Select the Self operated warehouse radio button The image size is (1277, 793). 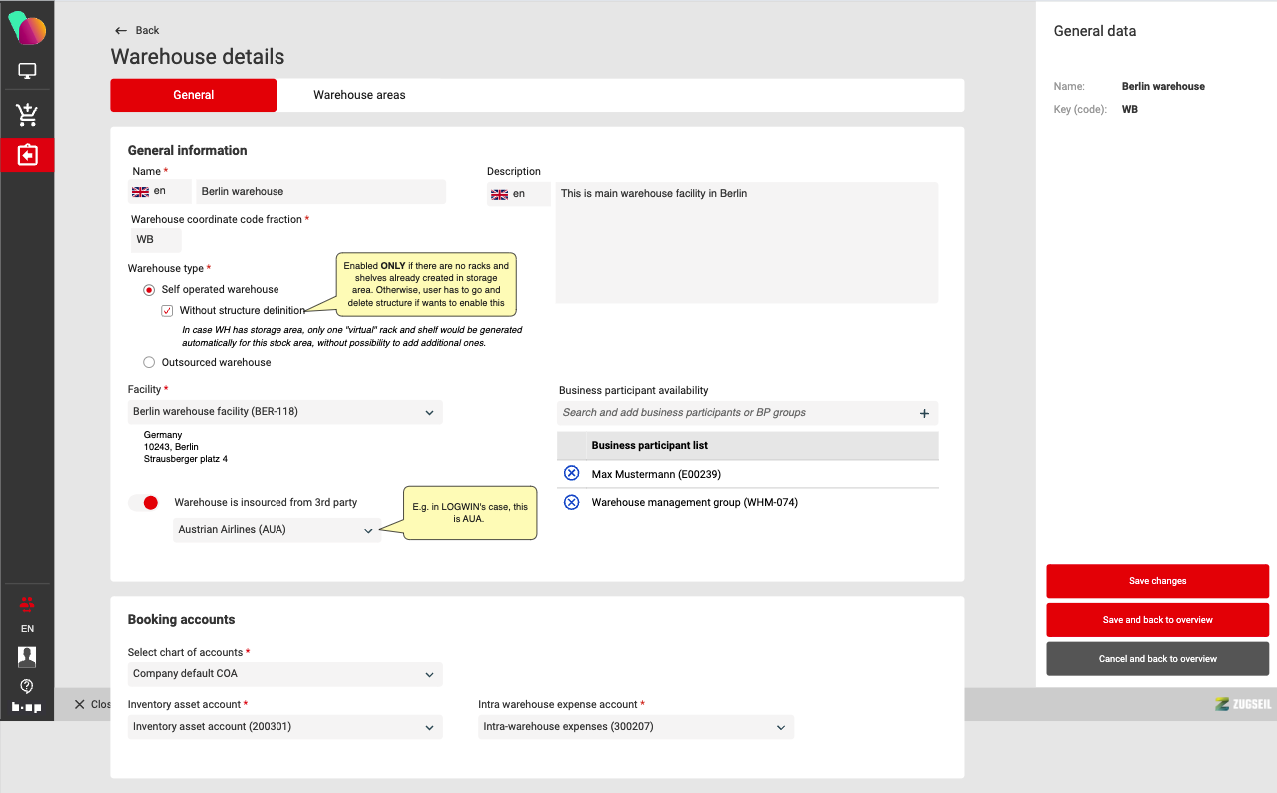tap(149, 290)
